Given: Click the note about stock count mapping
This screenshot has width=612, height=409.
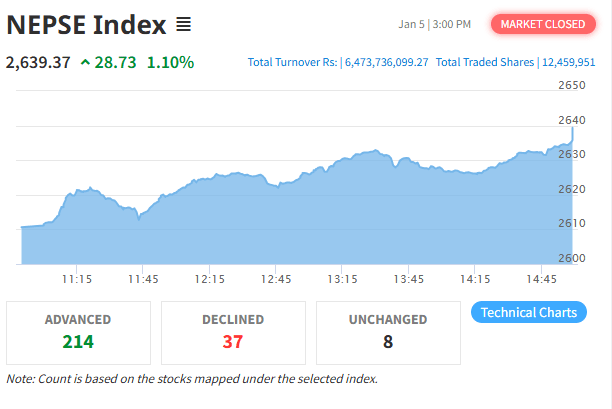Looking at the screenshot, I should [x=192, y=379].
